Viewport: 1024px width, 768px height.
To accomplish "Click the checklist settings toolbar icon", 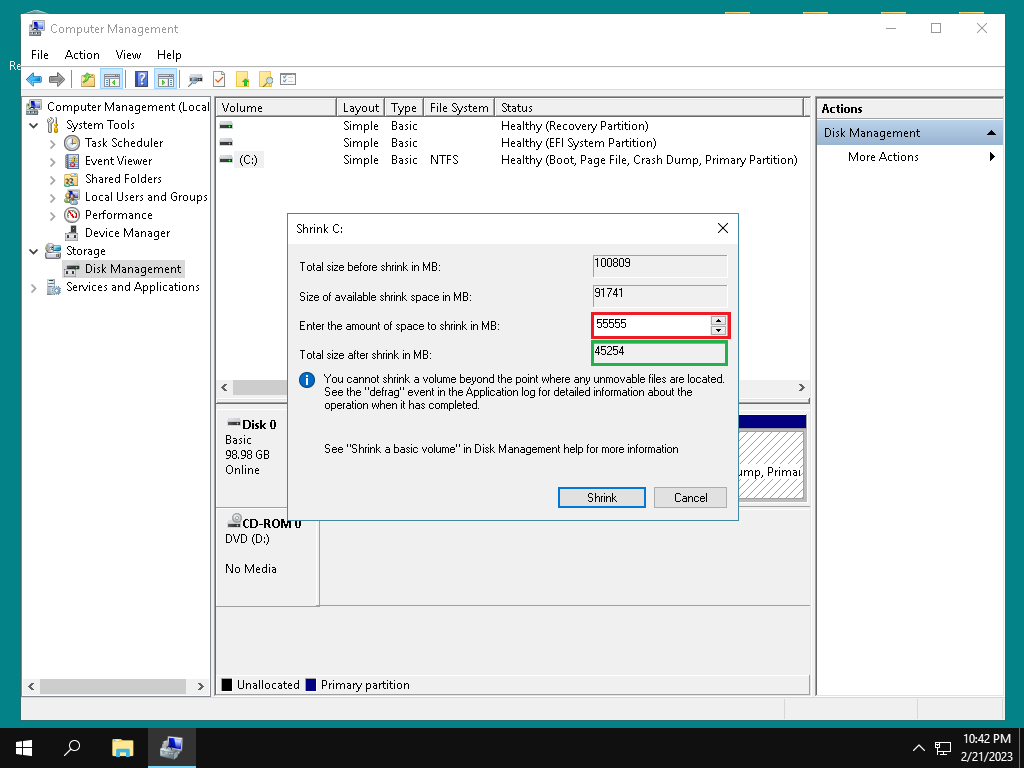I will pyautogui.click(x=288, y=80).
